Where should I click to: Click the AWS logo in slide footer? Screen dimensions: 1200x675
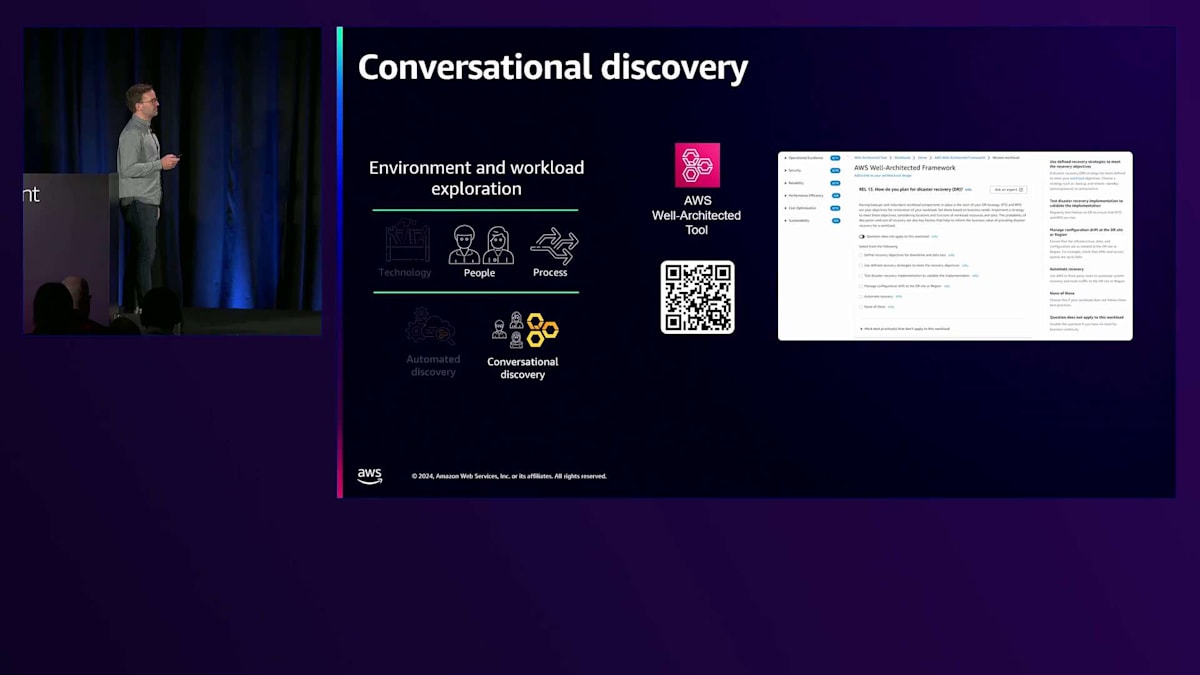coord(370,476)
